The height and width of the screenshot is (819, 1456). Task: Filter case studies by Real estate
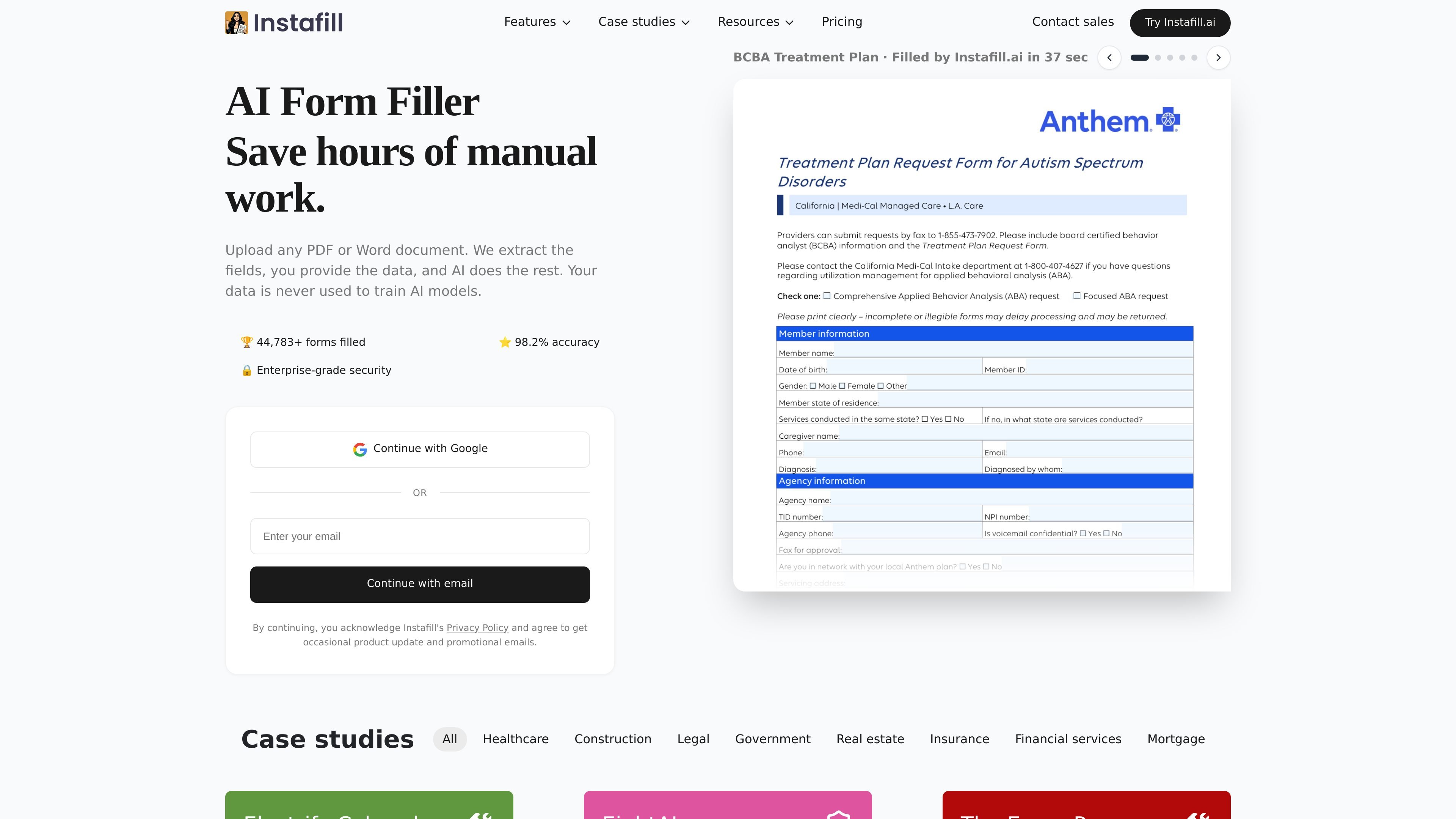click(870, 739)
